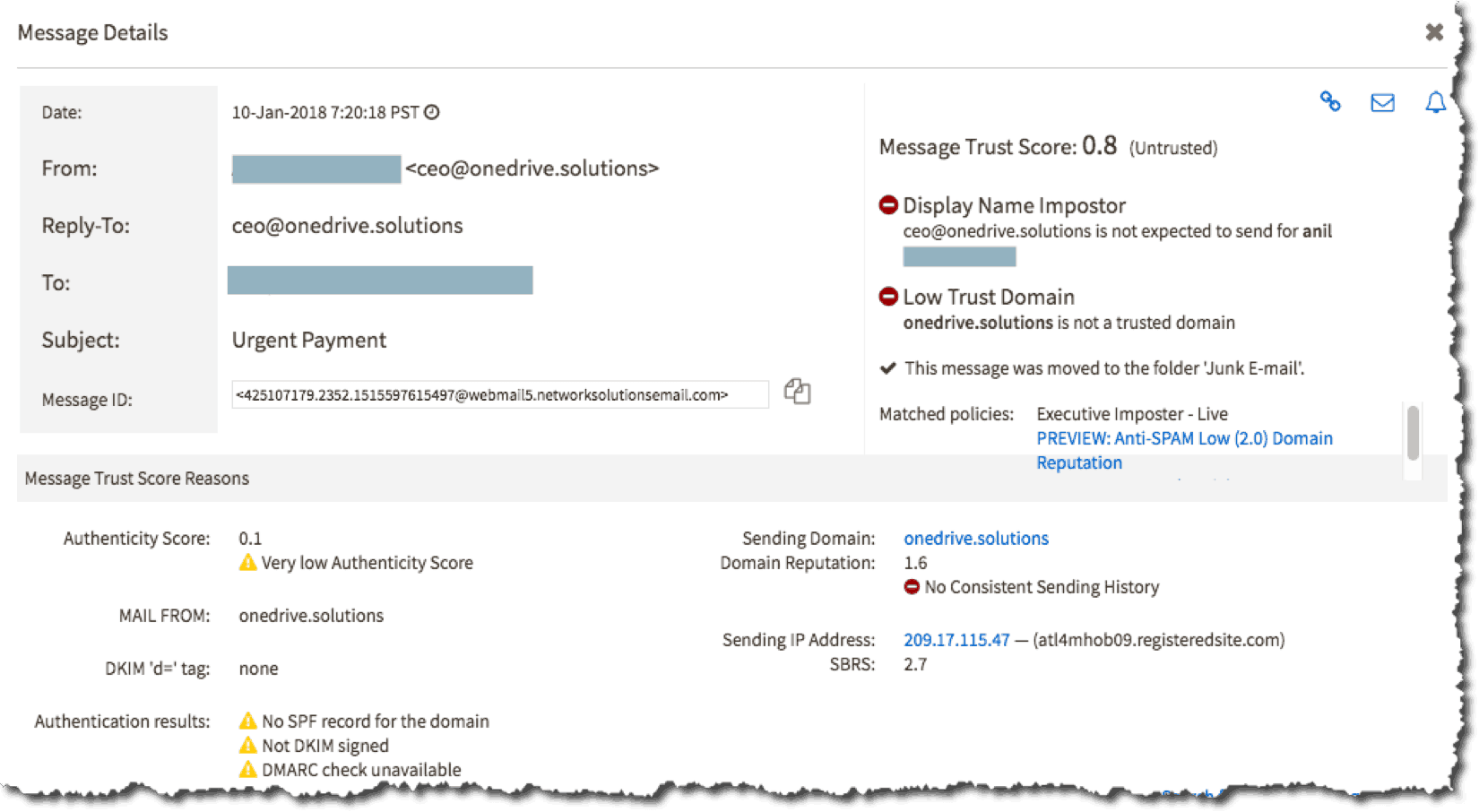
Task: Copy the Message ID with the clipboard icon
Action: coord(797,392)
